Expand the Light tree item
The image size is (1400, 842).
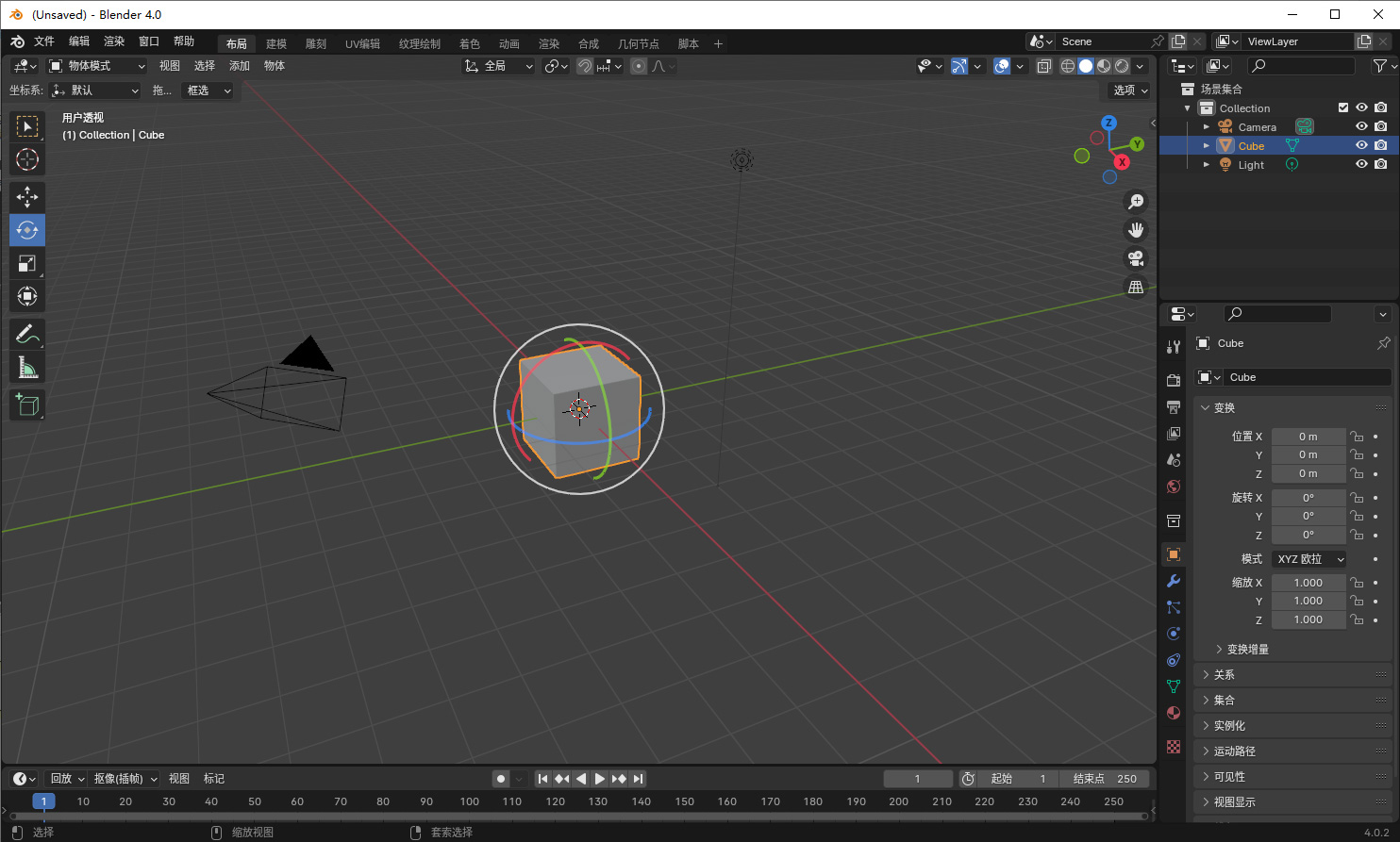1206,164
